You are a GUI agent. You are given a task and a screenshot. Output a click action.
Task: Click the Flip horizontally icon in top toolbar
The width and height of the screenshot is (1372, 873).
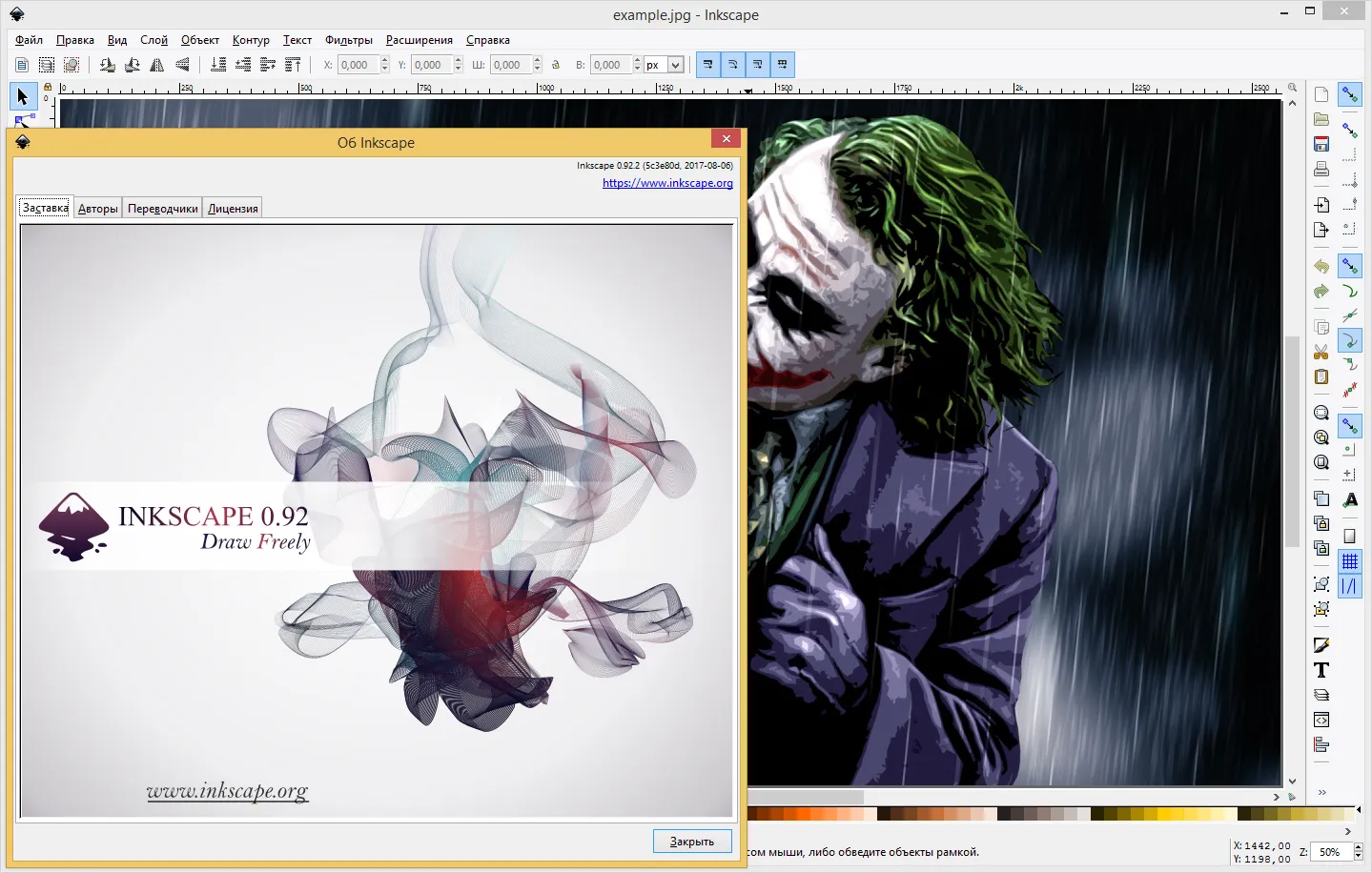pos(157,65)
